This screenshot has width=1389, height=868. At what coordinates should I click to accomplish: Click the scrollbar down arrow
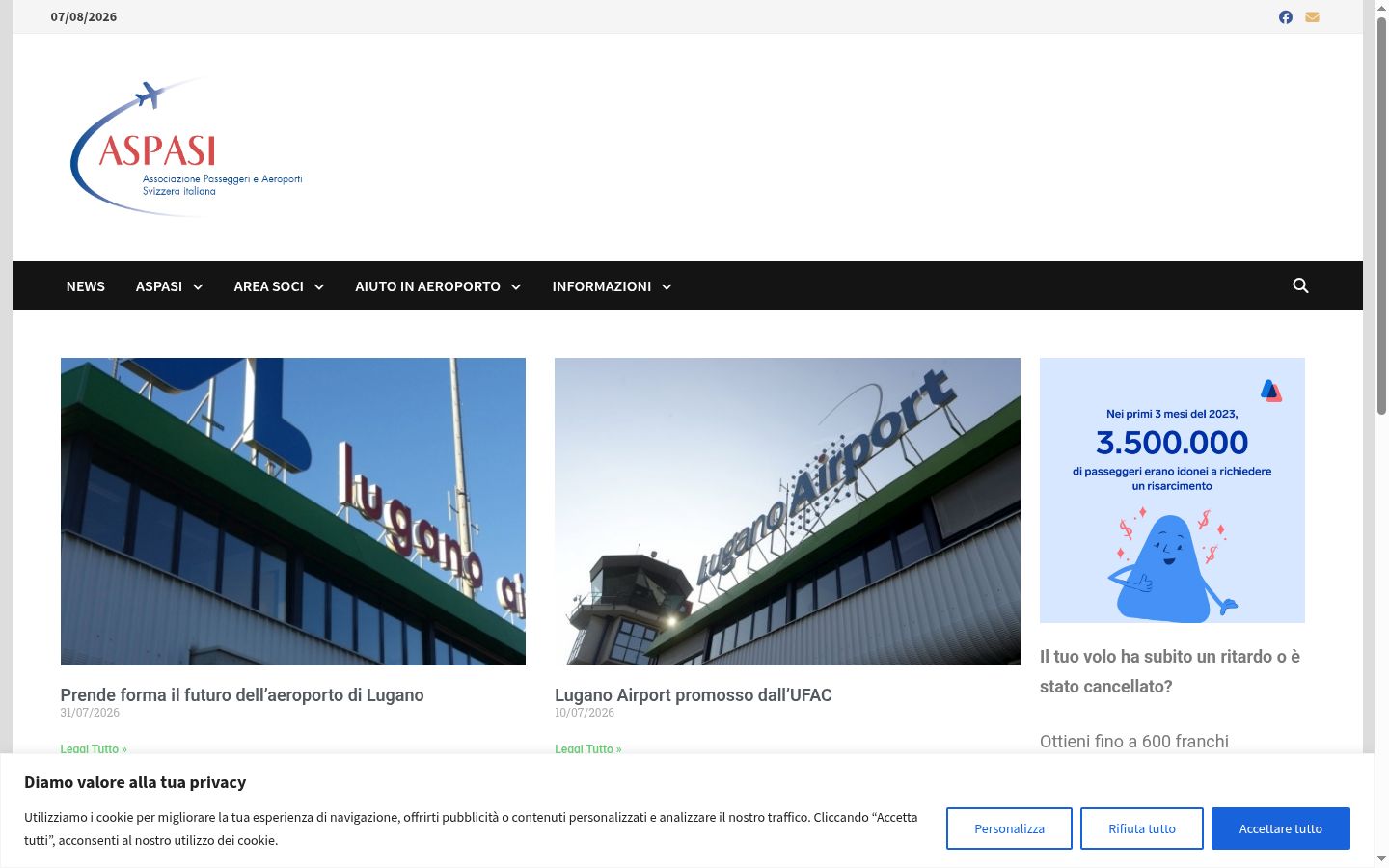coord(1381,859)
